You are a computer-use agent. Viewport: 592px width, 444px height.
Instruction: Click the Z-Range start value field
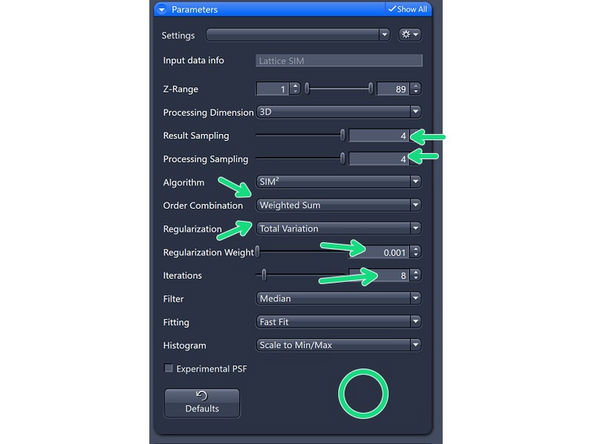click(x=272, y=89)
